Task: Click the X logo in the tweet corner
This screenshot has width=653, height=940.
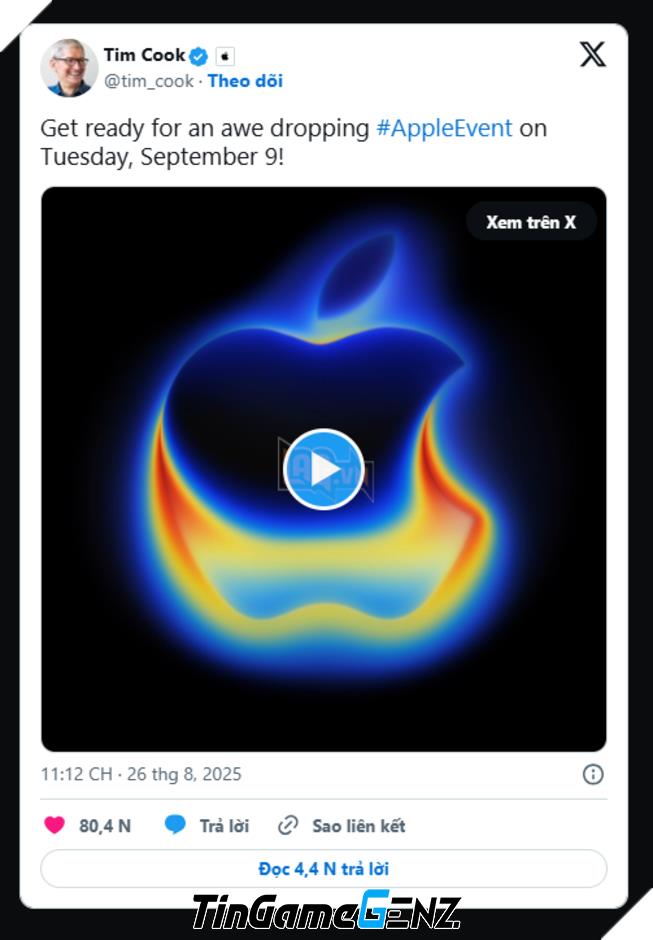Action: (592, 55)
